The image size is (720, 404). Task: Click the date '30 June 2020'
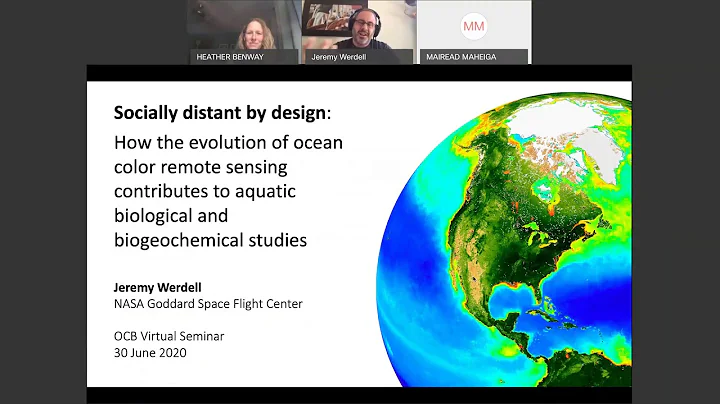pyautogui.click(x=150, y=353)
